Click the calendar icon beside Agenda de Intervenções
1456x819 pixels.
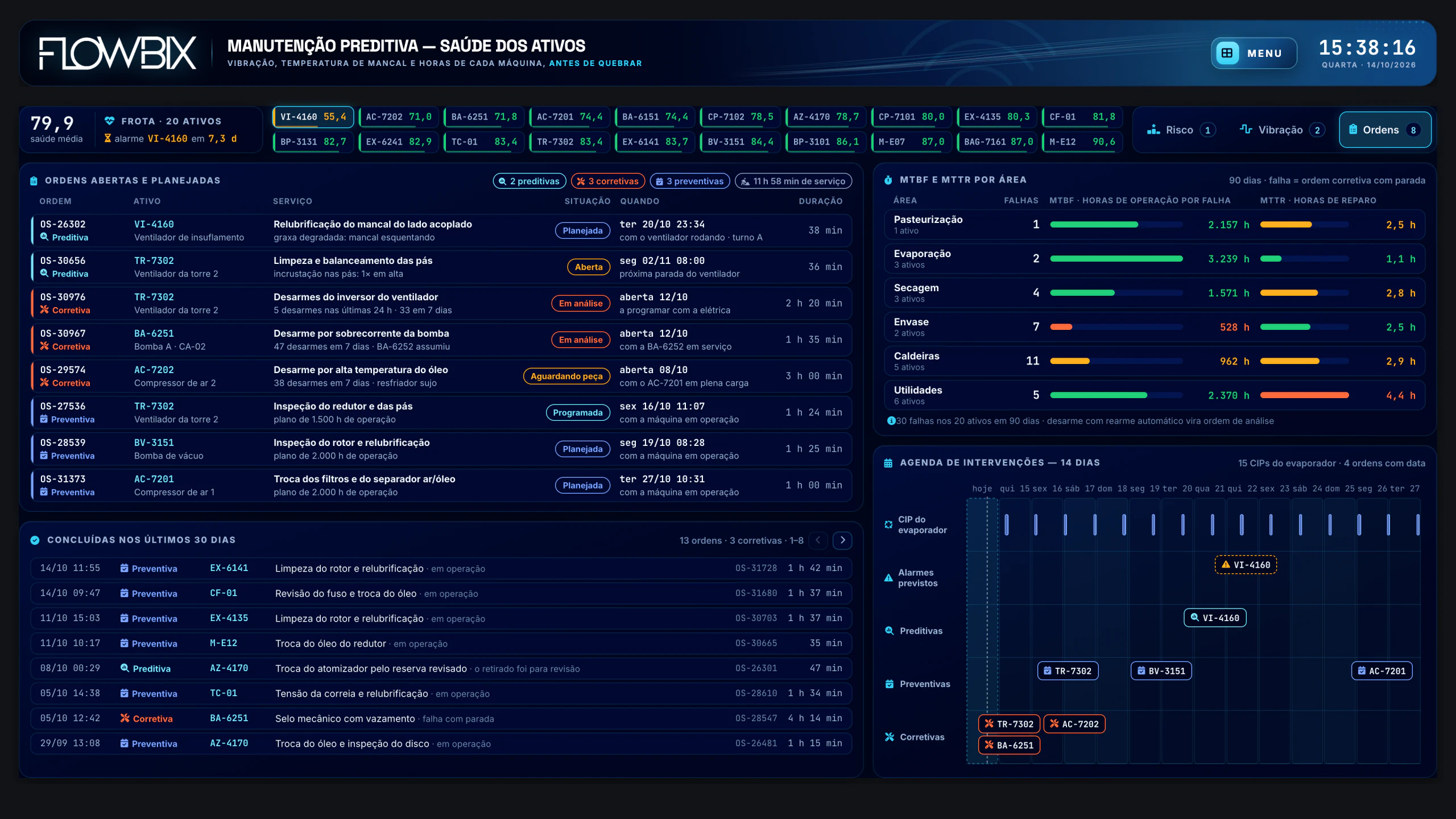pos(888,463)
